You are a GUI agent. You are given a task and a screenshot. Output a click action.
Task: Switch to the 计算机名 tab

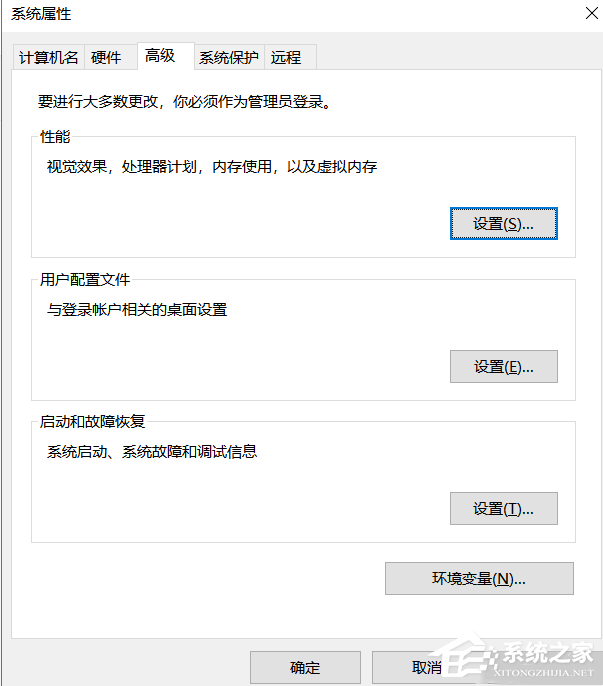coord(49,57)
